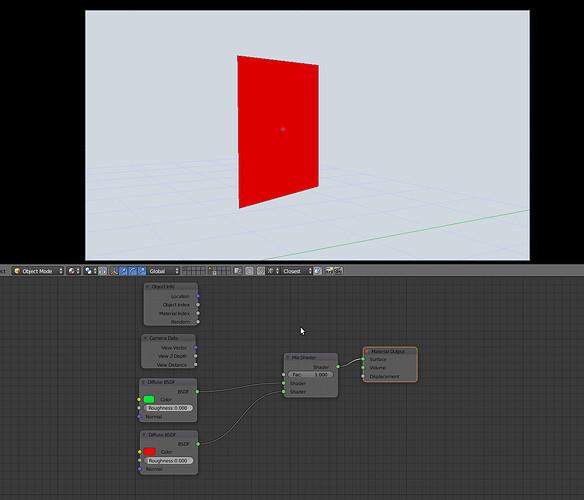Image resolution: width=584 pixels, height=500 pixels.
Task: Toggle align rotation with snapping target
Action: coord(317,271)
